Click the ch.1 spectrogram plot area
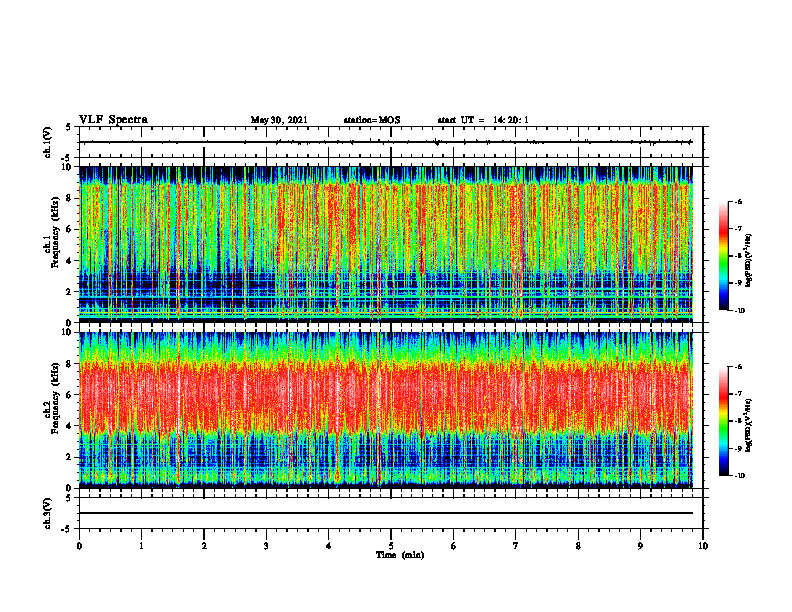792x612 pixels. (x=386, y=244)
